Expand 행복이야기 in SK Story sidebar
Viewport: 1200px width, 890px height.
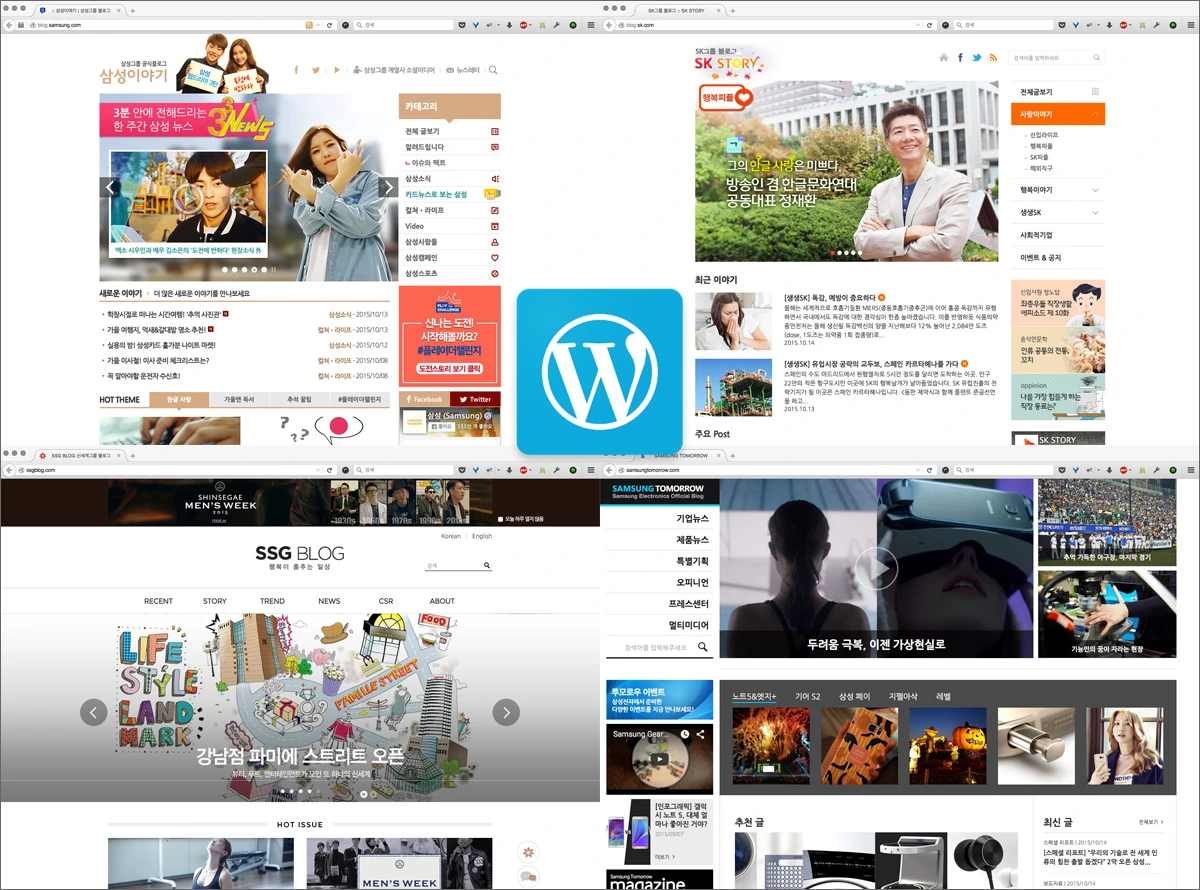coord(1095,189)
